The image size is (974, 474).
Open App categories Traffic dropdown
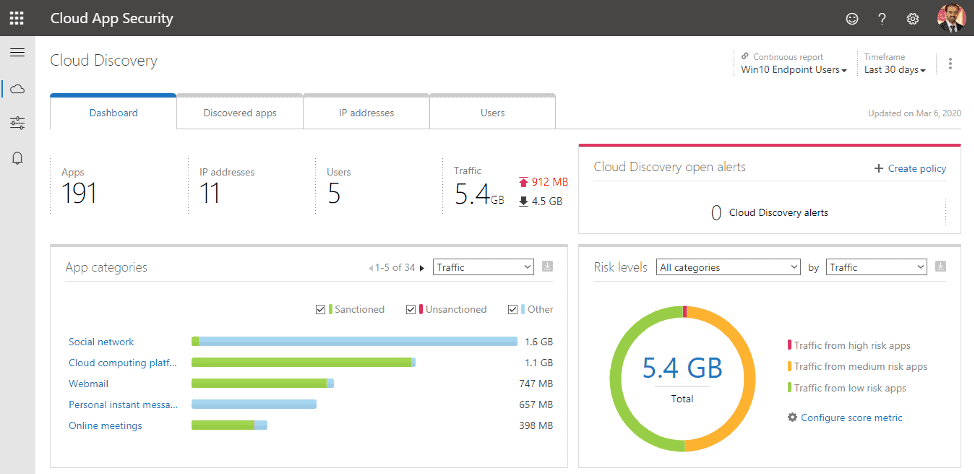pyautogui.click(x=483, y=267)
